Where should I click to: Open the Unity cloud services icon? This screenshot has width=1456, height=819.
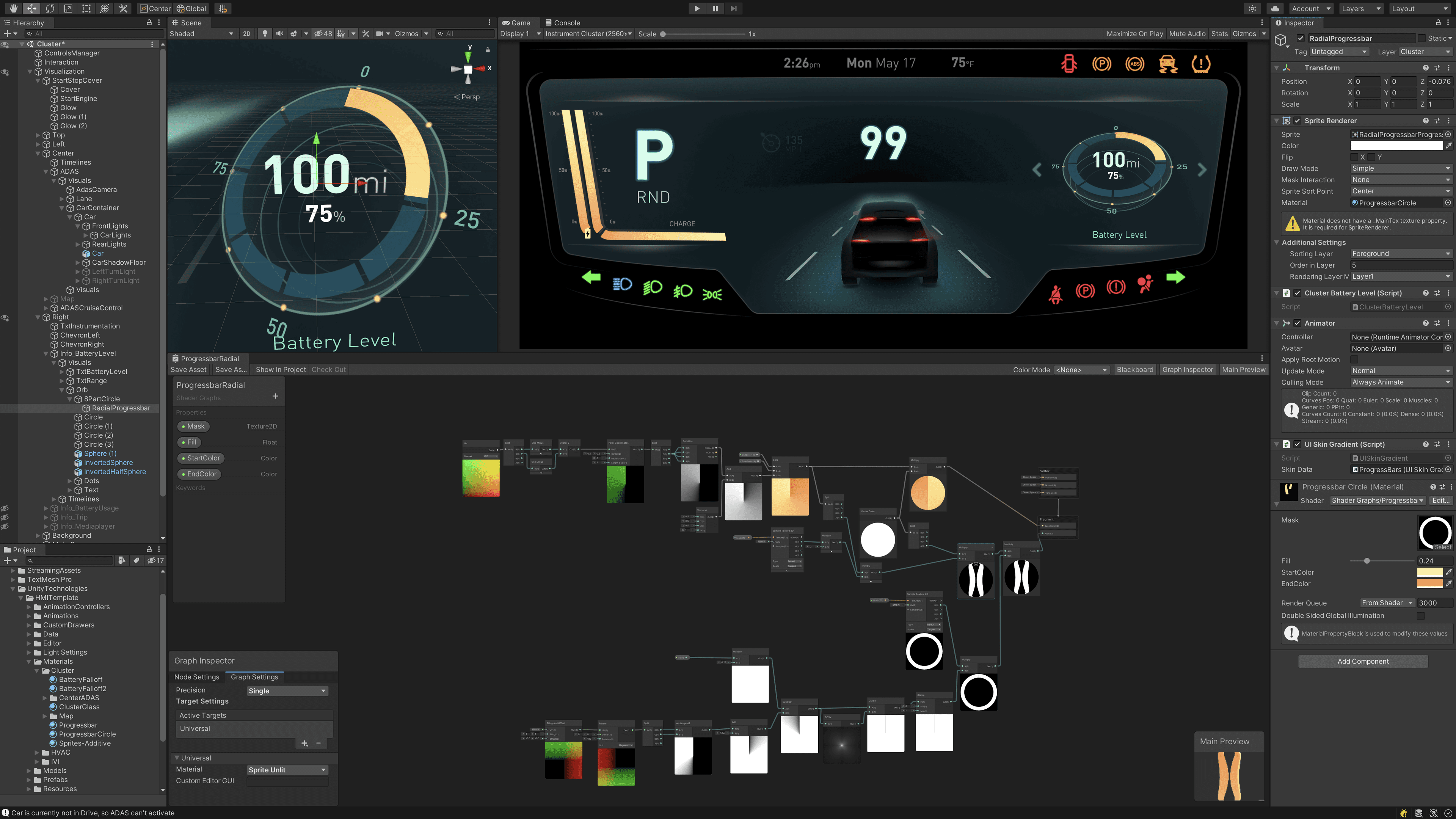pyautogui.click(x=1274, y=8)
